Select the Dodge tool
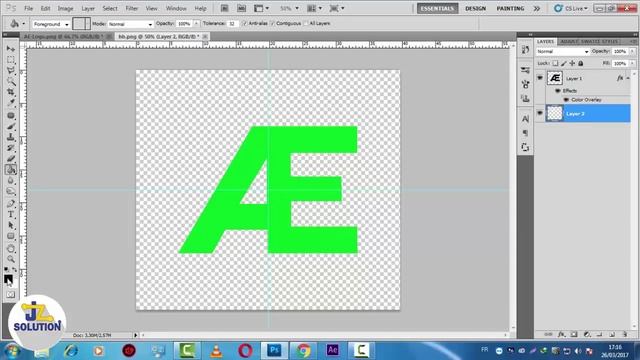Screen dimensions: 640x360 pyautogui.click(x=11, y=191)
